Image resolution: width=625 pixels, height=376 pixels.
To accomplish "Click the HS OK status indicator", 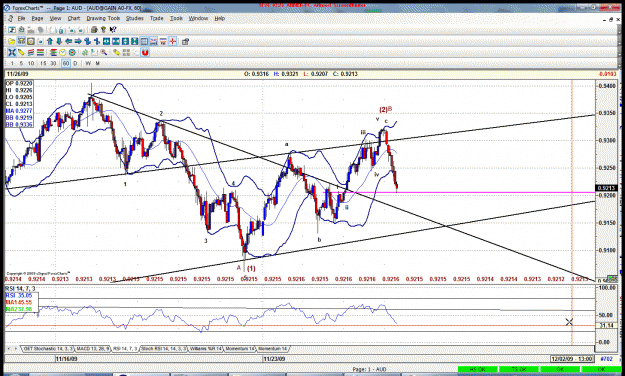I will click(x=478, y=369).
